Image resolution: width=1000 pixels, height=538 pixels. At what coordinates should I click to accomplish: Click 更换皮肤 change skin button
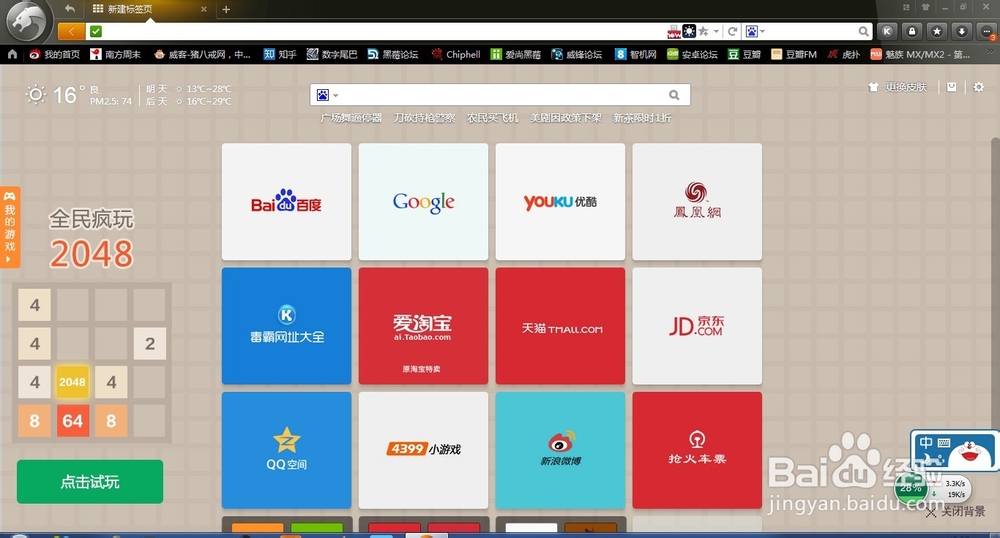tap(898, 87)
